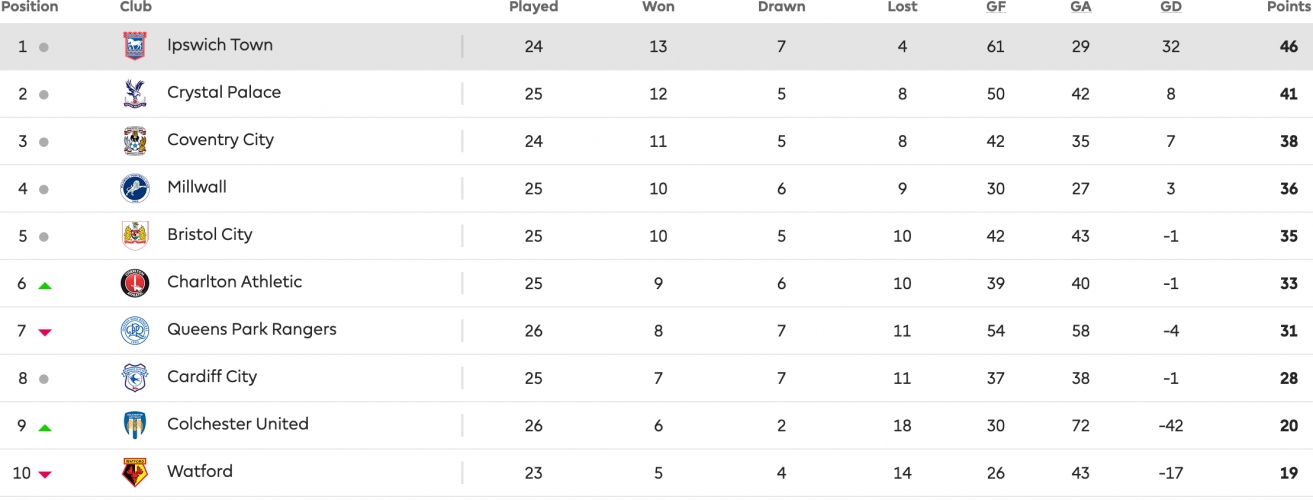Click the red down arrow beside Watford

click(44, 474)
